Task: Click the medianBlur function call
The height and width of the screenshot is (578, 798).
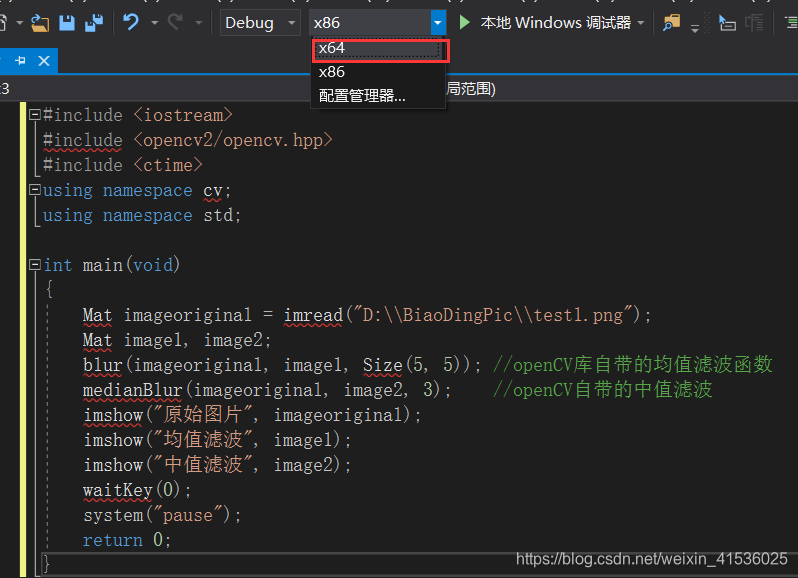Action: [x=132, y=390]
